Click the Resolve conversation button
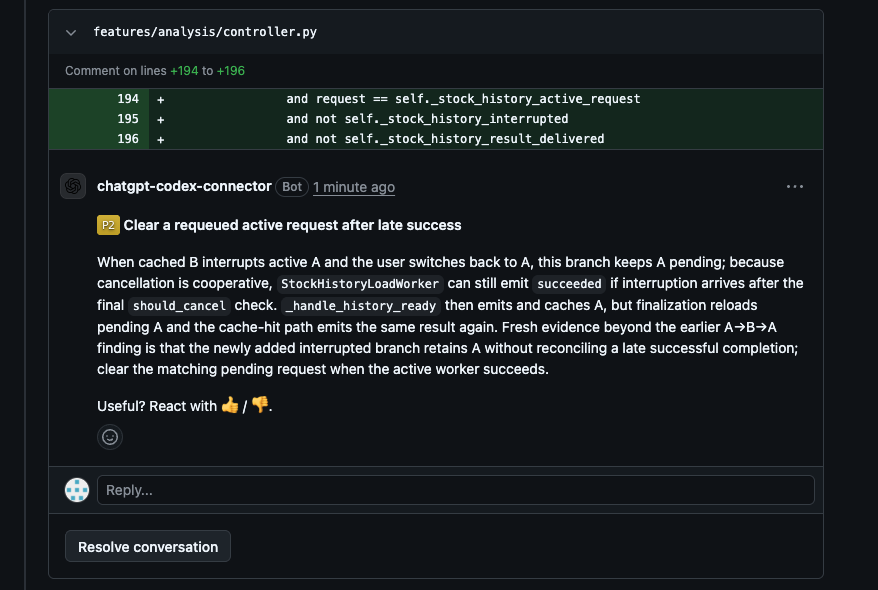The image size is (878, 590). tap(148, 546)
